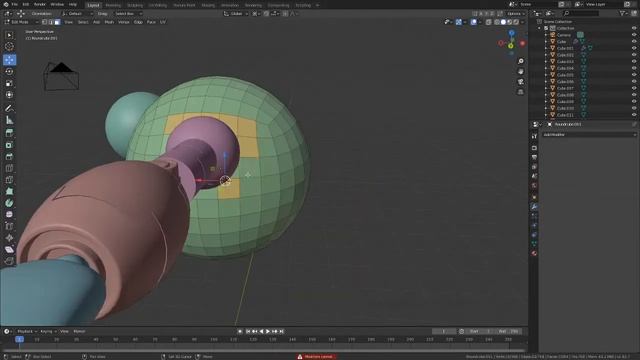
Task: Open the Mesh menu in viewport header
Action: (x=109, y=22)
